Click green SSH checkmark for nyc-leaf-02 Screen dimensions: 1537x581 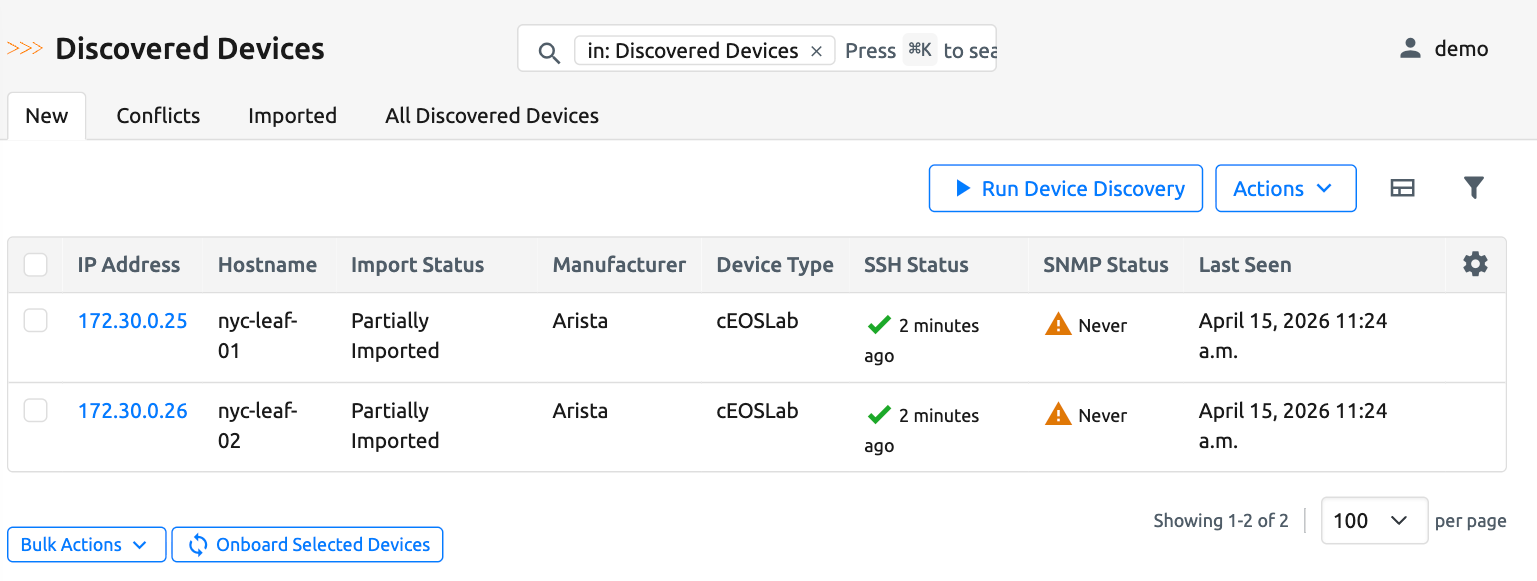[x=878, y=415]
